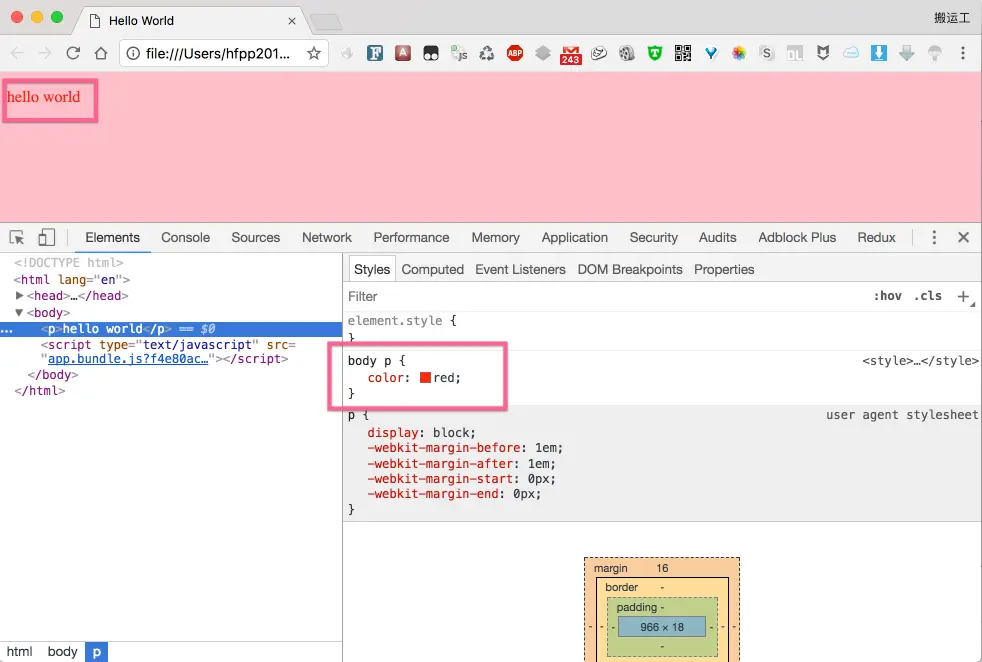Click the forward navigation arrow
982x662 pixels.
(44, 53)
